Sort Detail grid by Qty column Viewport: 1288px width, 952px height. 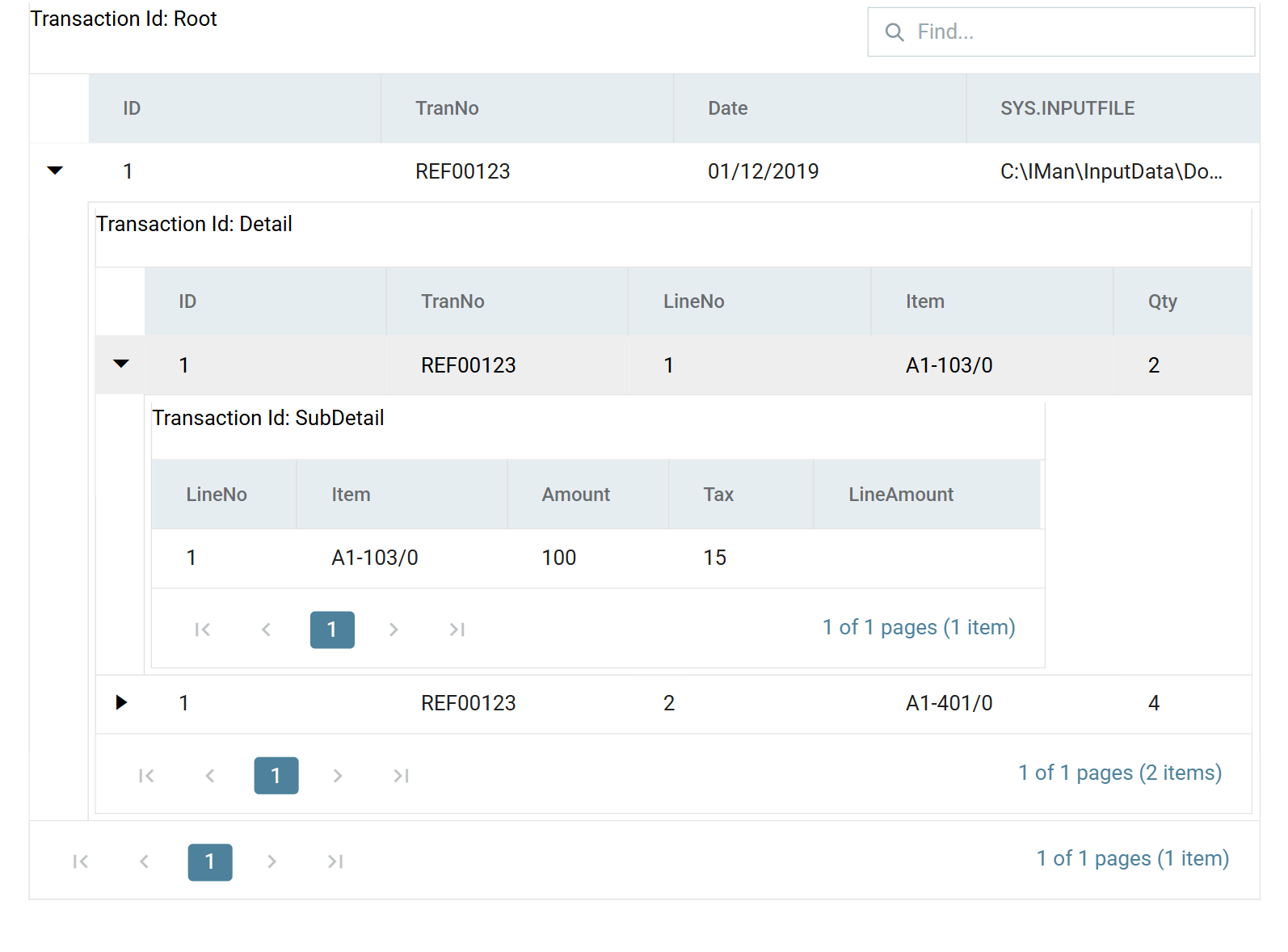tap(1183, 301)
